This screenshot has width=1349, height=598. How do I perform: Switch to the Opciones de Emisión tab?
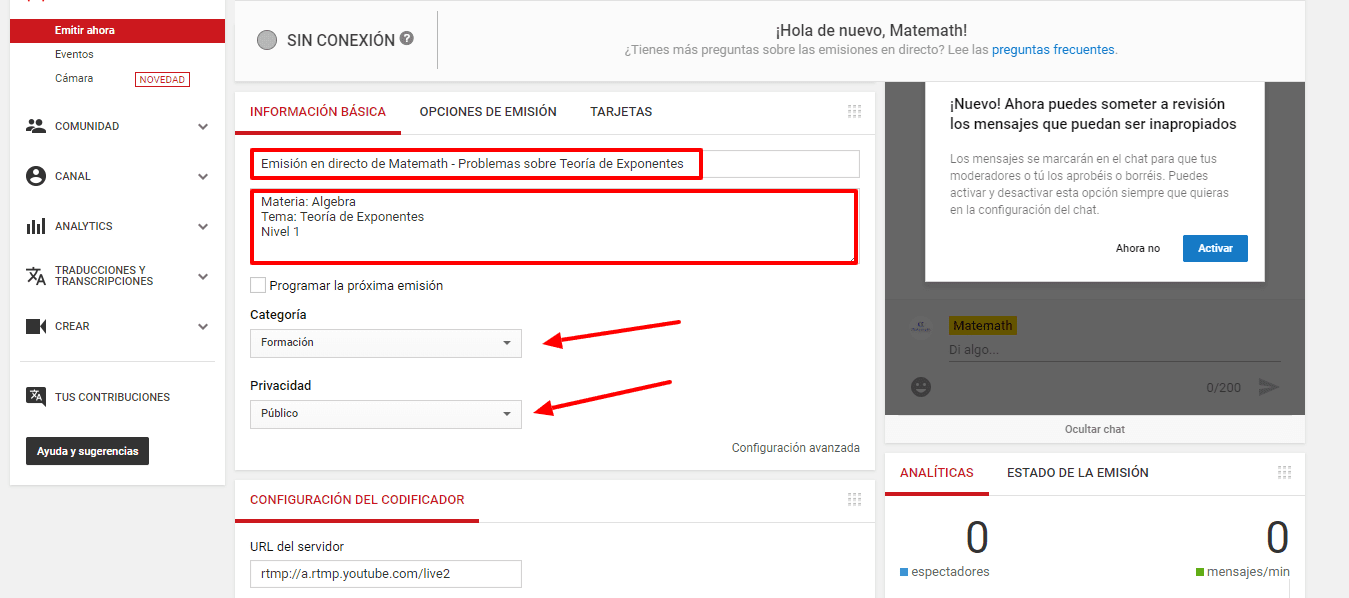click(488, 112)
